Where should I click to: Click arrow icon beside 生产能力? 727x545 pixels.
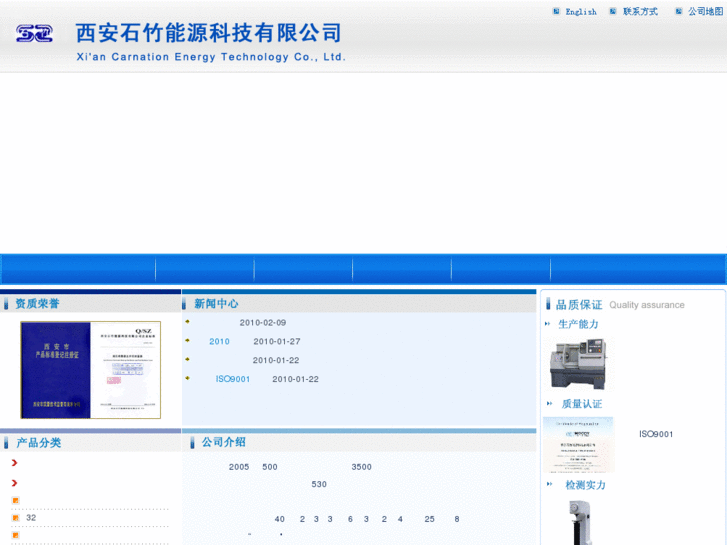(548, 324)
